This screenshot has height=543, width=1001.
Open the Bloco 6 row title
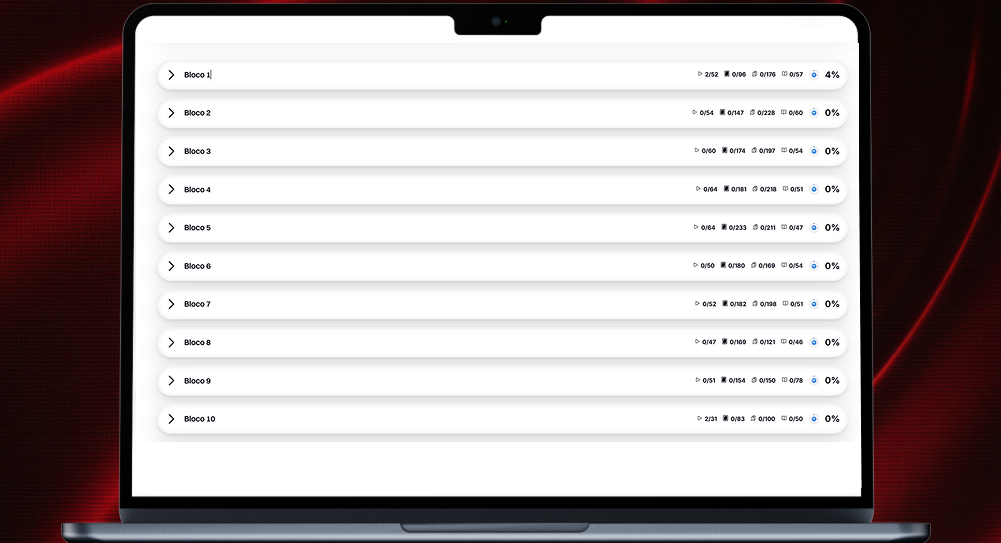[x=197, y=266]
